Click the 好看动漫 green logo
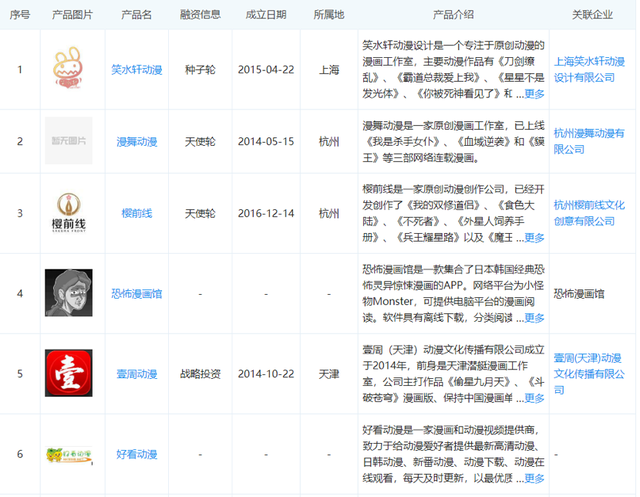This screenshot has width=640, height=497. pos(69,454)
